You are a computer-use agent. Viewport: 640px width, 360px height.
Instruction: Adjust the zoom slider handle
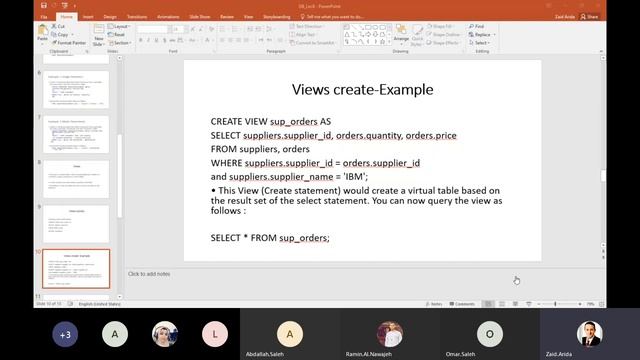(555, 304)
